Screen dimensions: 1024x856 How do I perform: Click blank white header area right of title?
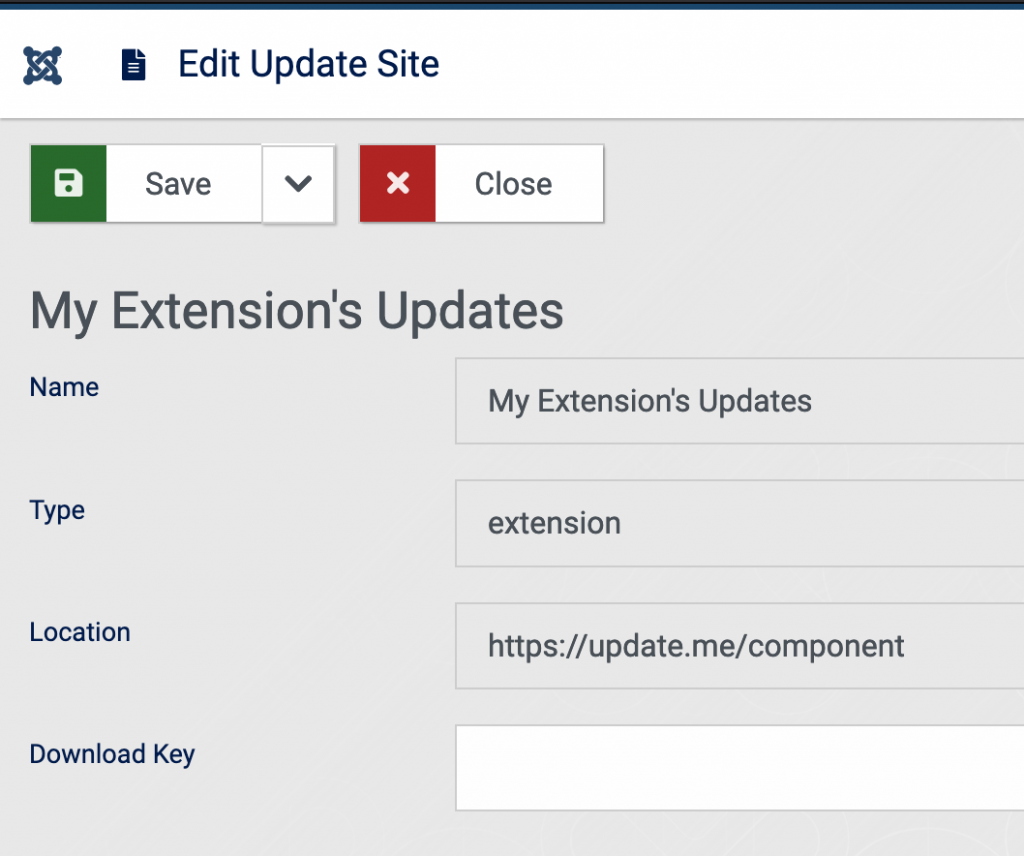731,64
